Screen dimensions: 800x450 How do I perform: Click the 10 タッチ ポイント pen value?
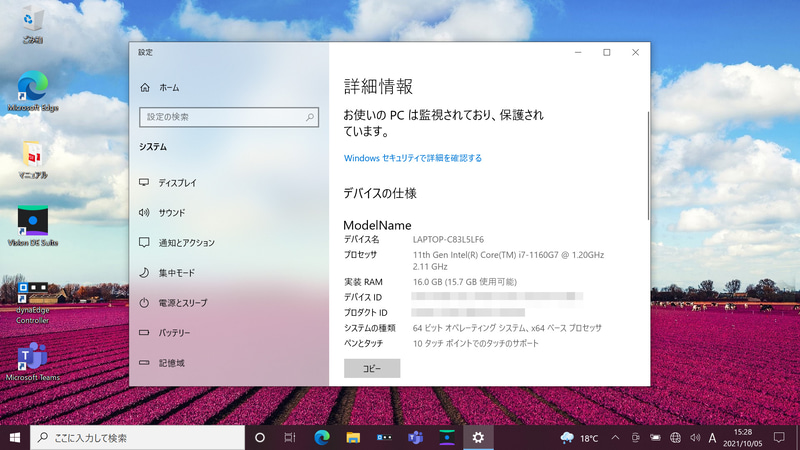476,343
